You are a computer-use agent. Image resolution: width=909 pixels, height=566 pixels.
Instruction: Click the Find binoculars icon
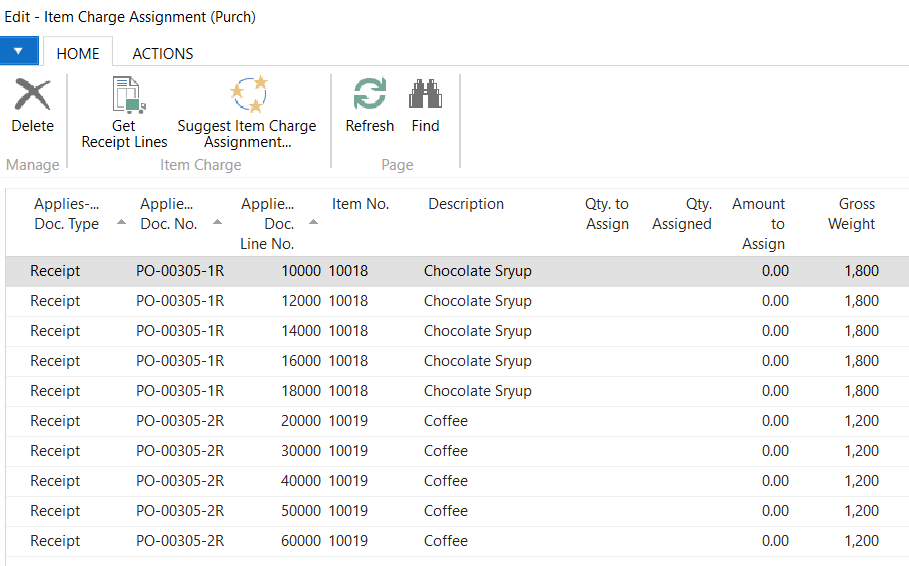[425, 97]
